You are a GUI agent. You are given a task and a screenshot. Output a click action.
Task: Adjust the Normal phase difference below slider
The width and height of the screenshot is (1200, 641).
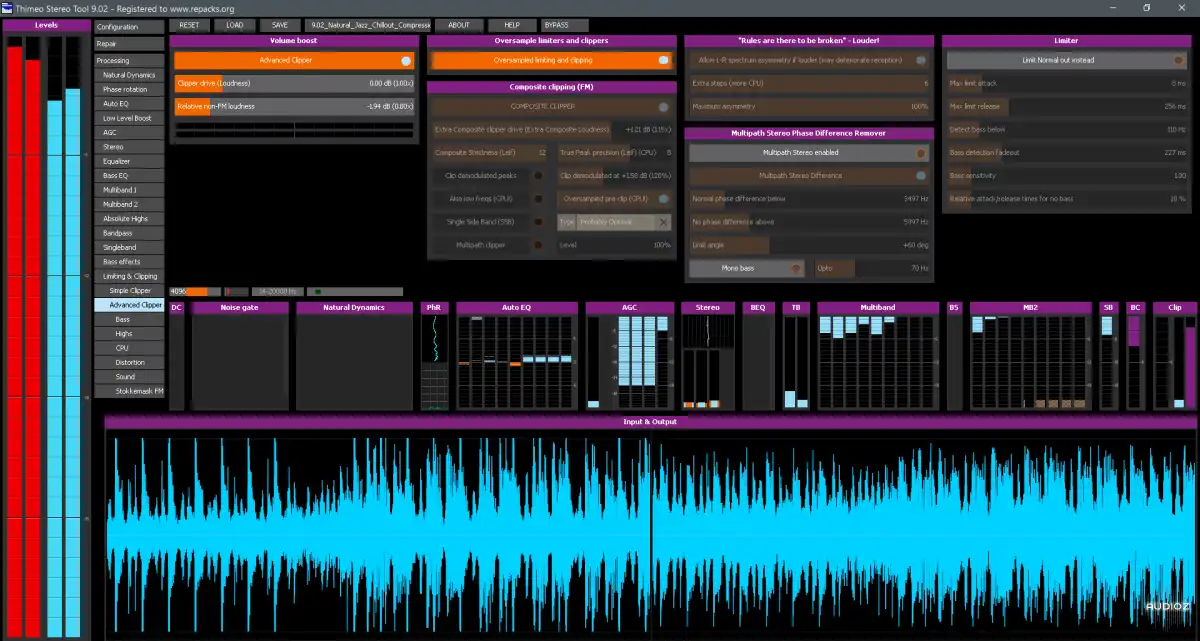click(810, 199)
